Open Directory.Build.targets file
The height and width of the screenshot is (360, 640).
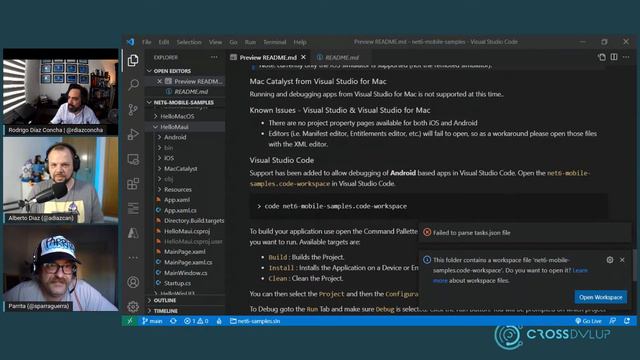pos(185,221)
